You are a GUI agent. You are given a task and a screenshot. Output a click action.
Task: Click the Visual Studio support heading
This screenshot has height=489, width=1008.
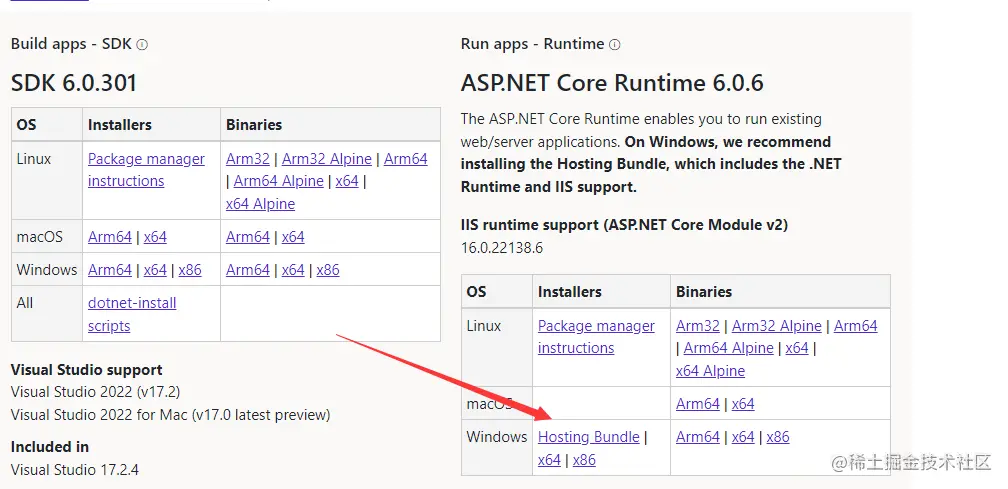click(87, 370)
